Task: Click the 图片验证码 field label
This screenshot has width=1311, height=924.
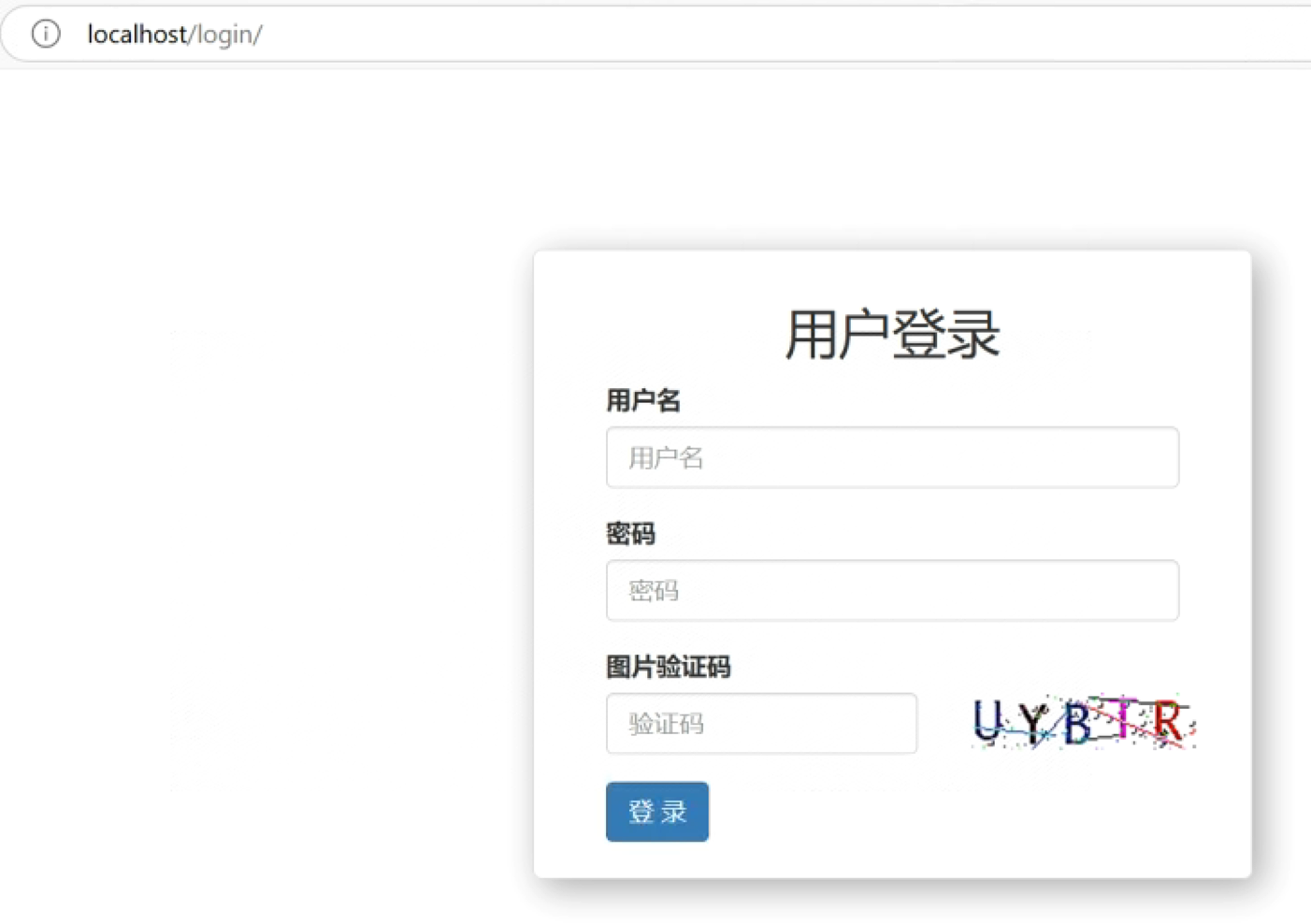Action: pyautogui.click(x=668, y=667)
